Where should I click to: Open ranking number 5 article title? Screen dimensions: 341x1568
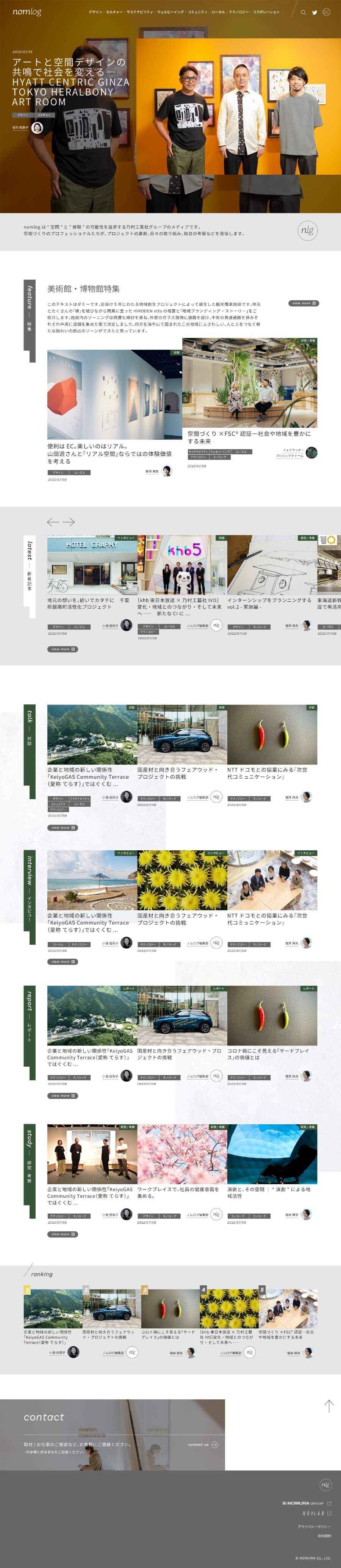point(287,1334)
